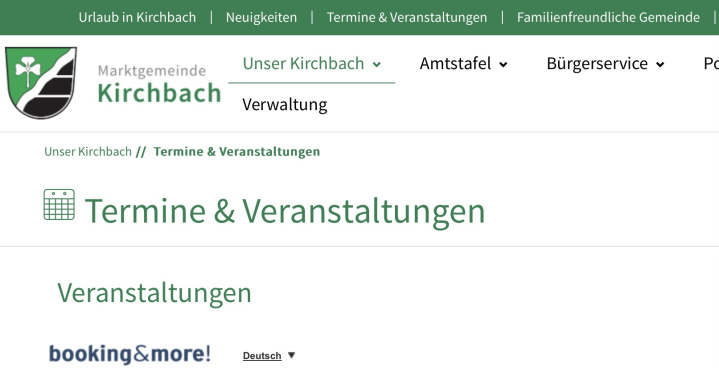The width and height of the screenshot is (719, 368).
Task: Open the Urlaub in Kirchbach link
Action: click(137, 17)
